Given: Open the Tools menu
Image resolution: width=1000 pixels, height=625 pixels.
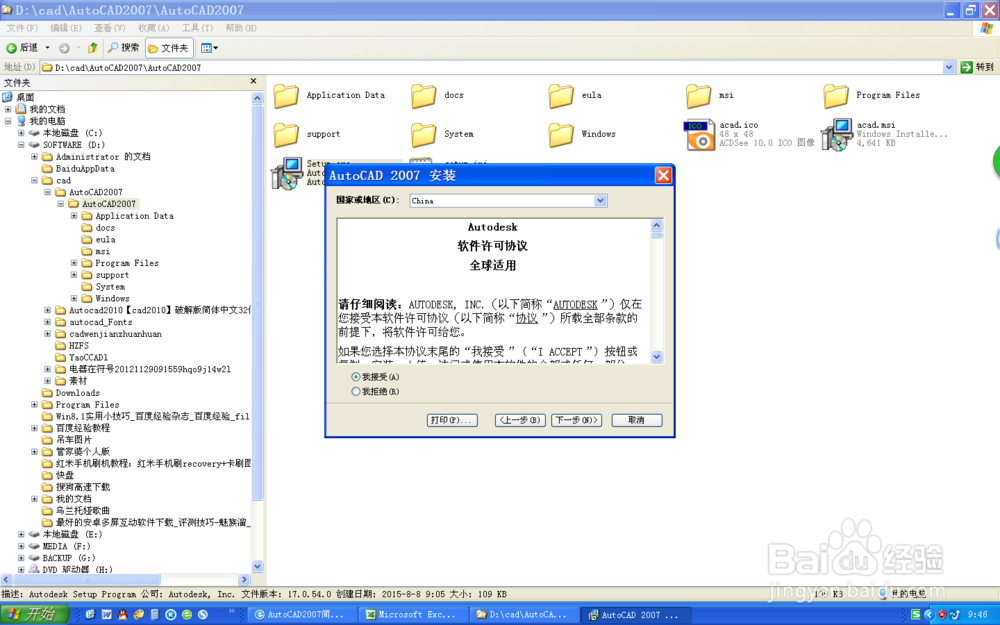Looking at the screenshot, I should pos(197,28).
